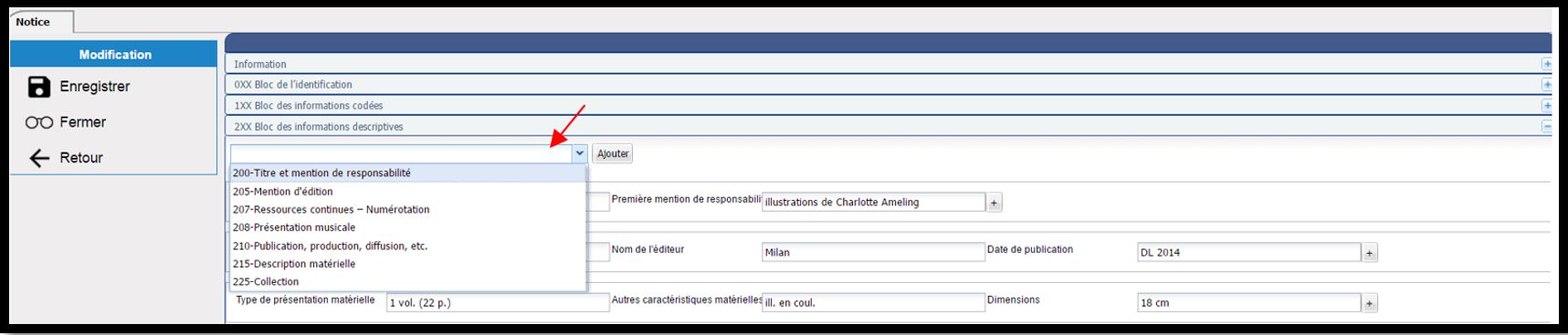Collapse 2XX Bloc des informations descriptives
This screenshot has width=1568, height=335.
1546,127
